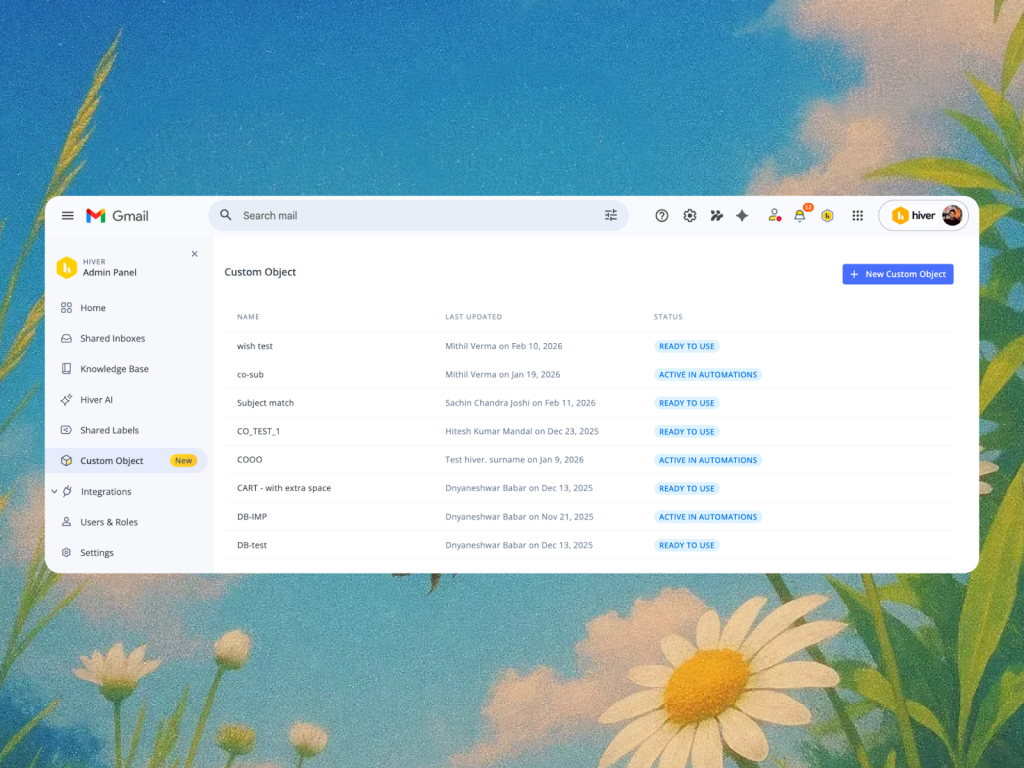This screenshot has height=768, width=1024.
Task: Go to Knowledge Base section
Action: pos(114,369)
